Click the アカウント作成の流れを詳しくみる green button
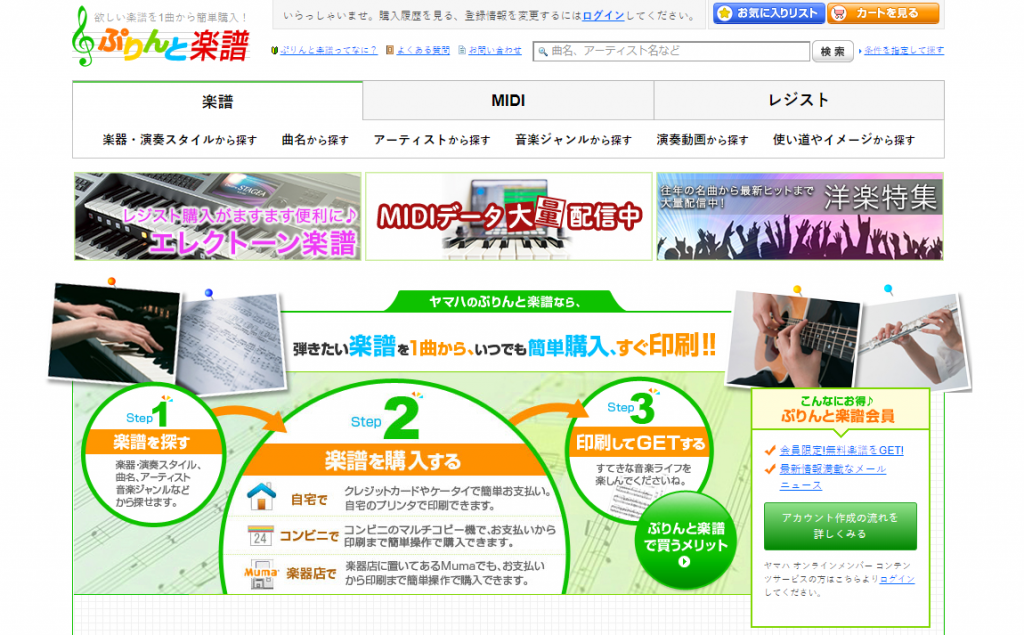This screenshot has width=1024, height=635. (x=839, y=526)
